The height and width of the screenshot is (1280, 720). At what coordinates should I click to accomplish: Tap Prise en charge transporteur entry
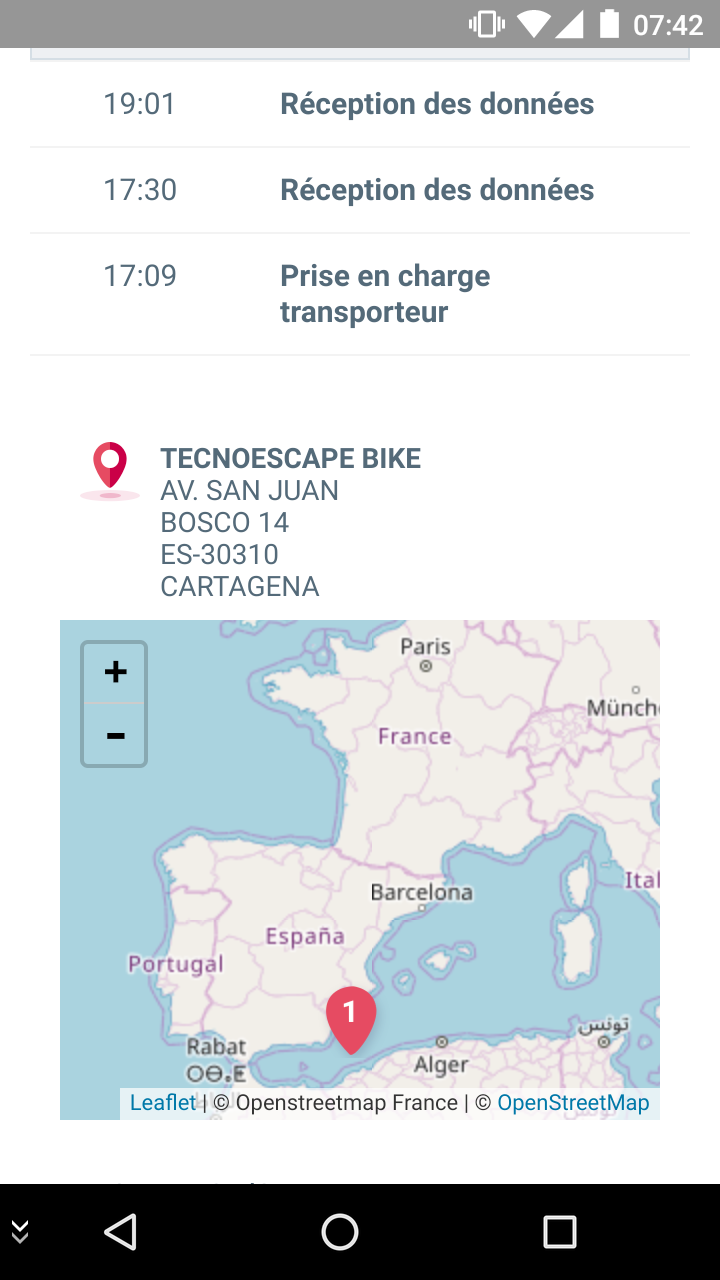[385, 294]
